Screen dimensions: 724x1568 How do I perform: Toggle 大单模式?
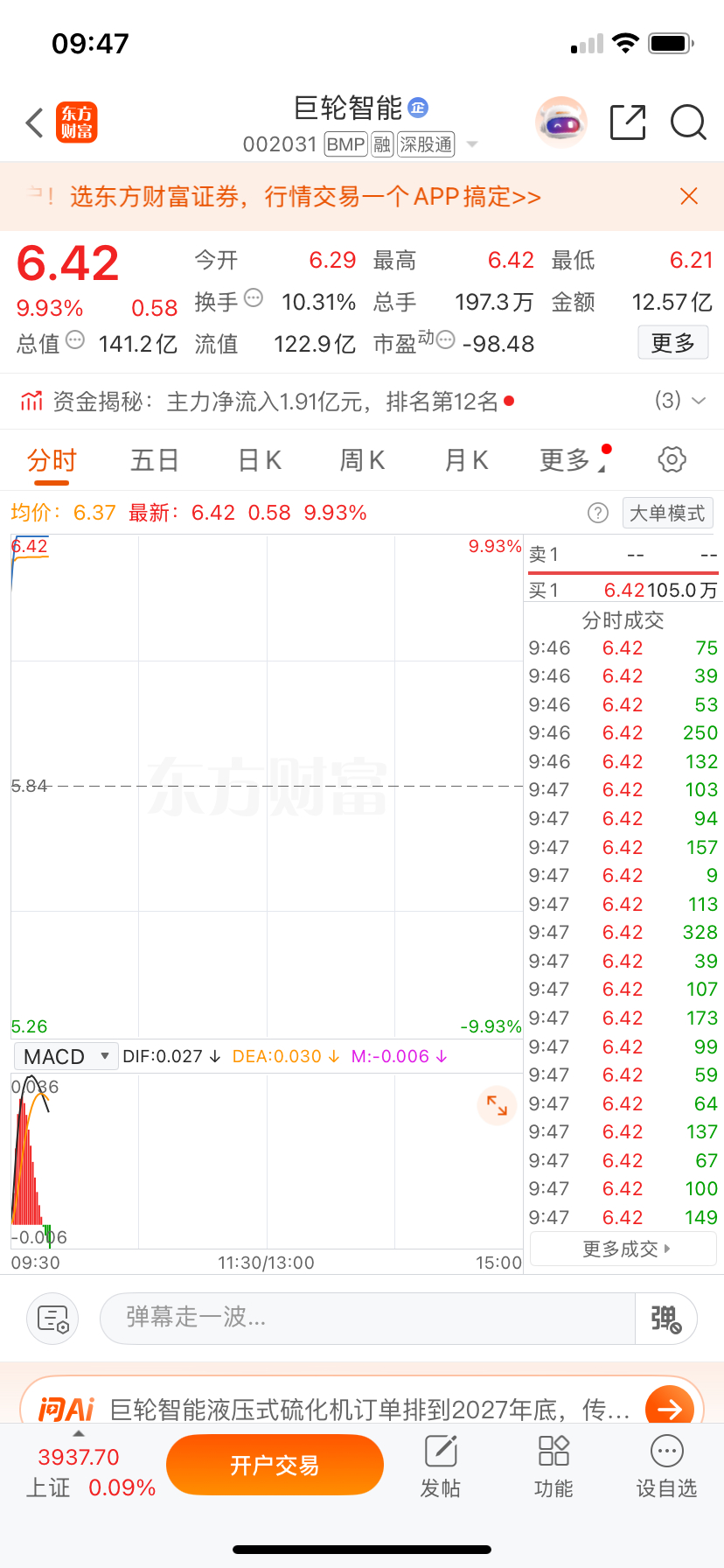pyautogui.click(x=668, y=513)
